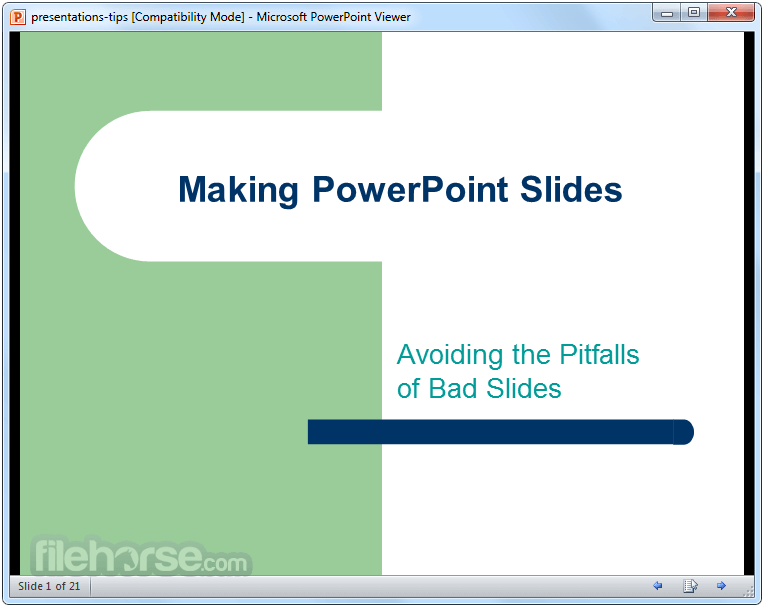This screenshot has width=764, height=607.
Task: Click the Making PowerPoint Slides title
Action: tap(400, 190)
